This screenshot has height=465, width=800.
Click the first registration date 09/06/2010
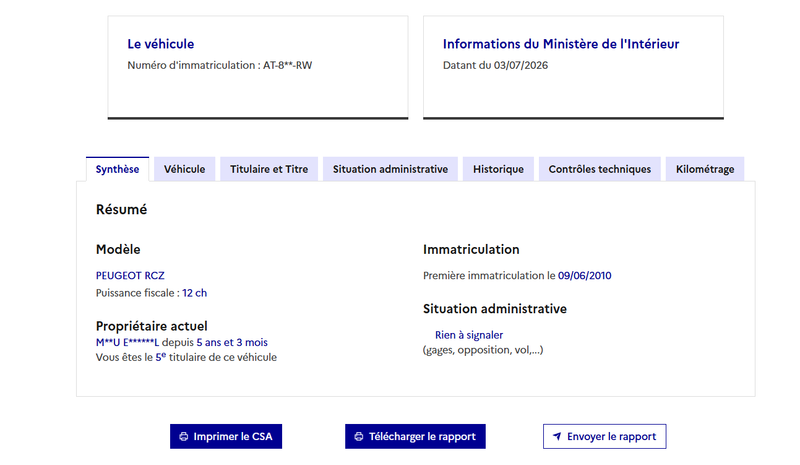(584, 276)
